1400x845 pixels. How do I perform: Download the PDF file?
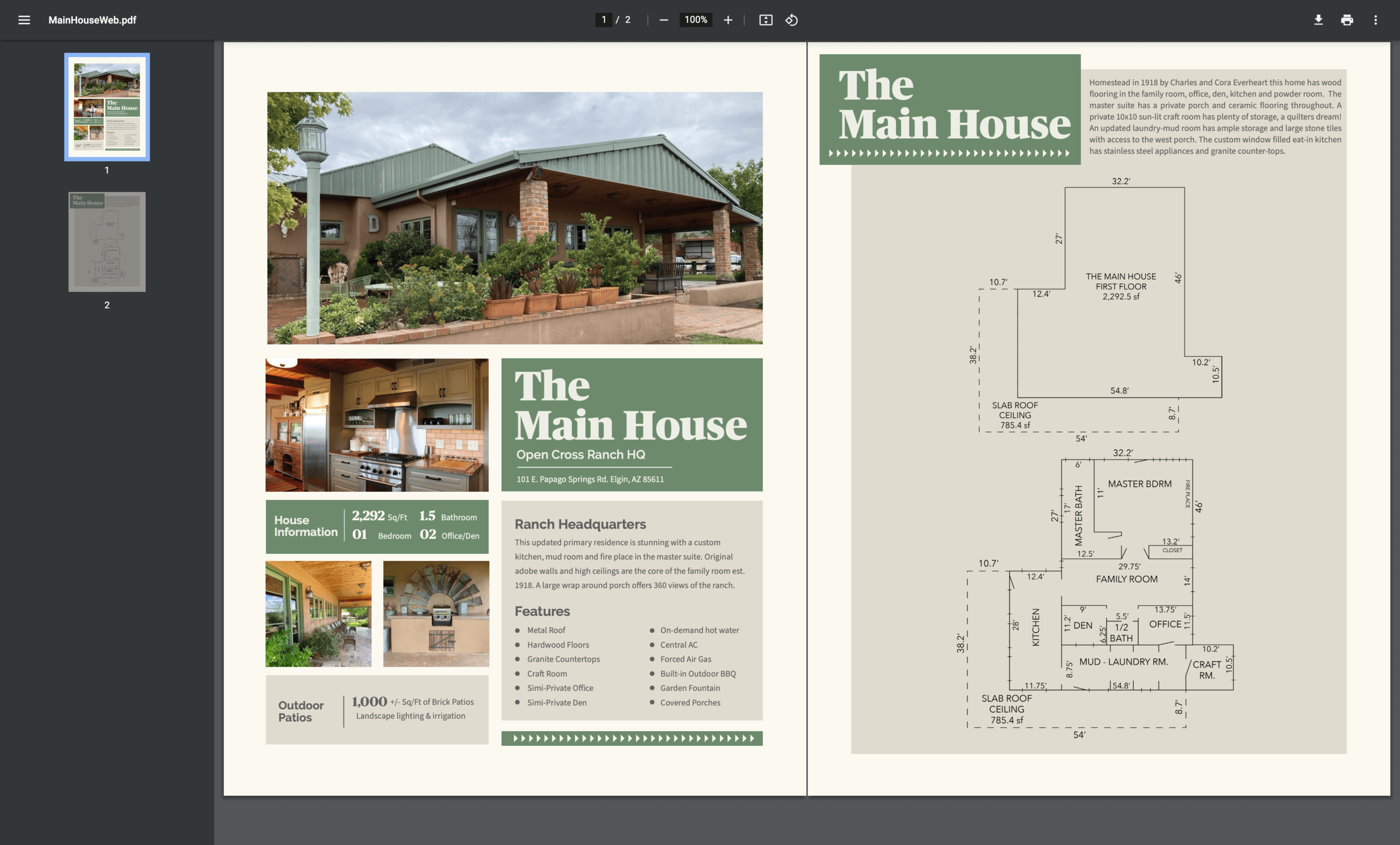click(1318, 20)
